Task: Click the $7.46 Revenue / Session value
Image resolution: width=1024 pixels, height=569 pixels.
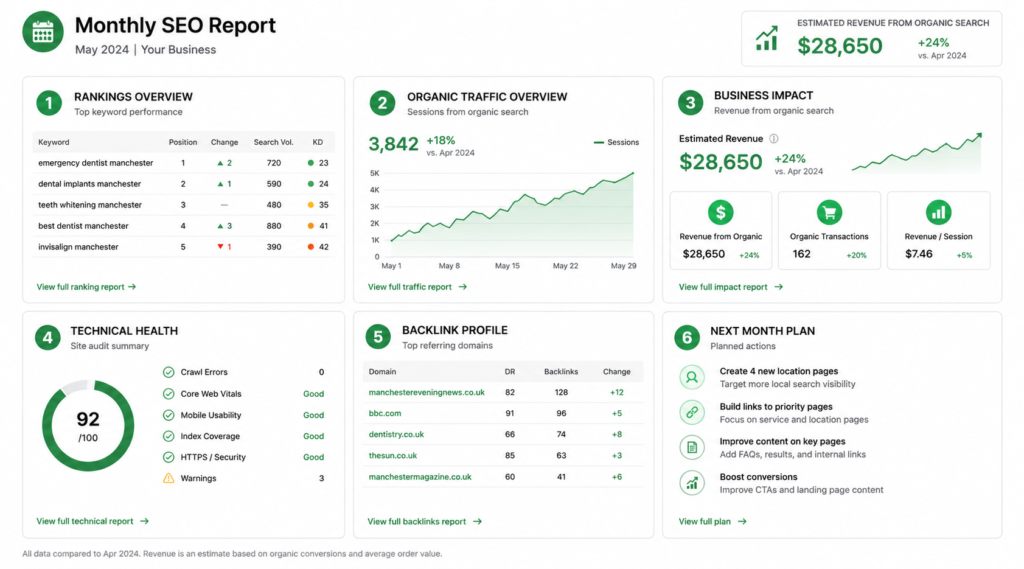Action: coord(919,254)
